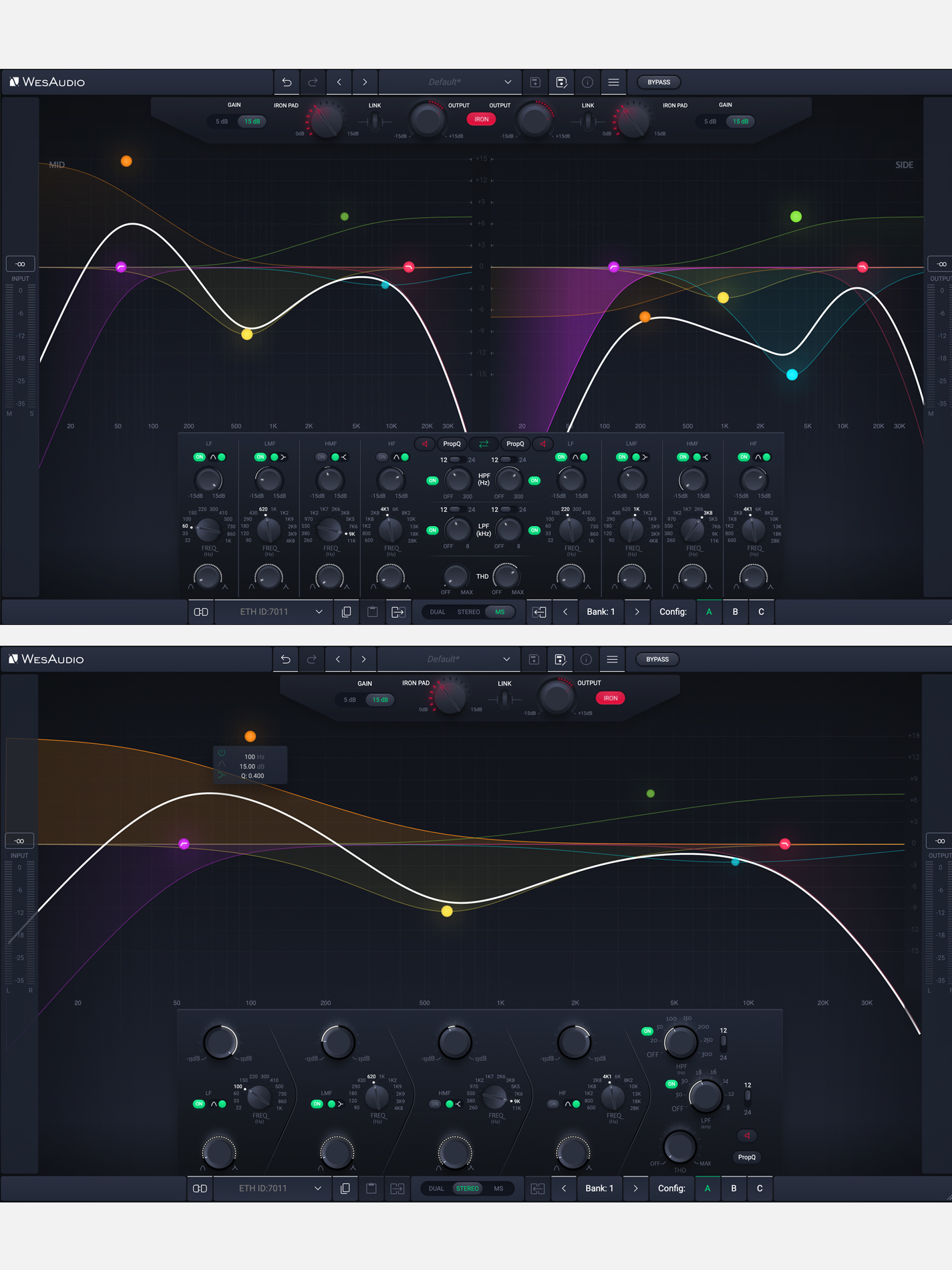Click link units icon in top bottom-bar
The width and height of the screenshot is (952, 1270).
(x=200, y=612)
